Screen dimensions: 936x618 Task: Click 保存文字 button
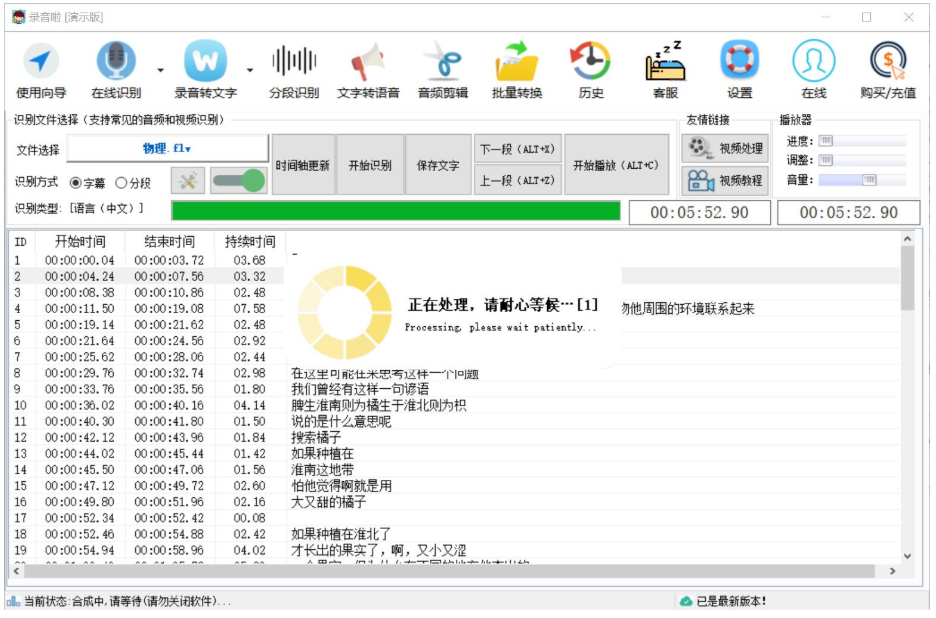[438, 165]
